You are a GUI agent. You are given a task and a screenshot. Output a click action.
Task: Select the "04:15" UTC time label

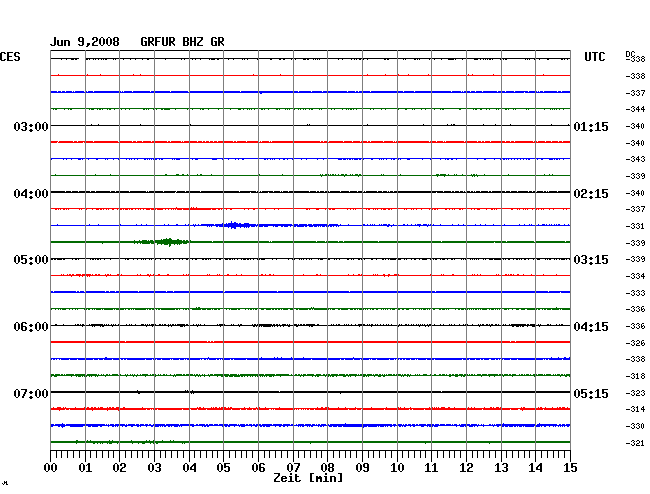591,327
